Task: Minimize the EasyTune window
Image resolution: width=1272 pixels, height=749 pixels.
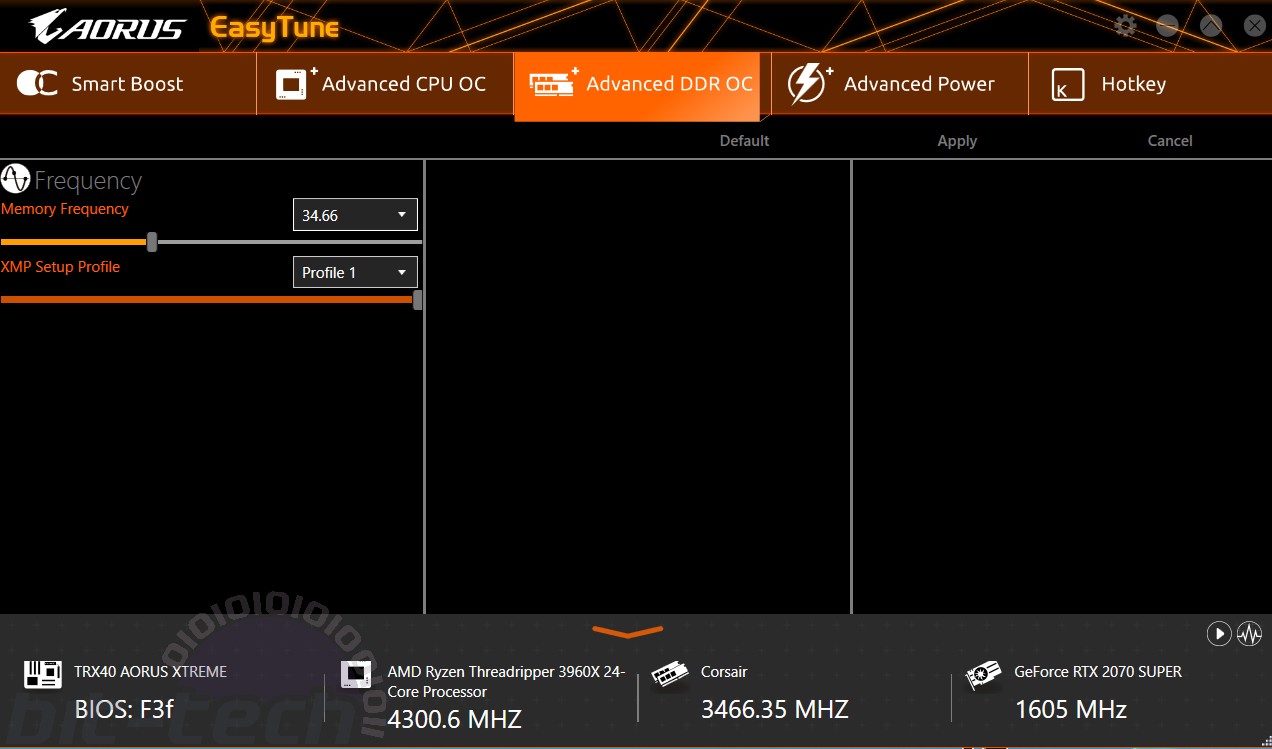Action: [x=1168, y=26]
